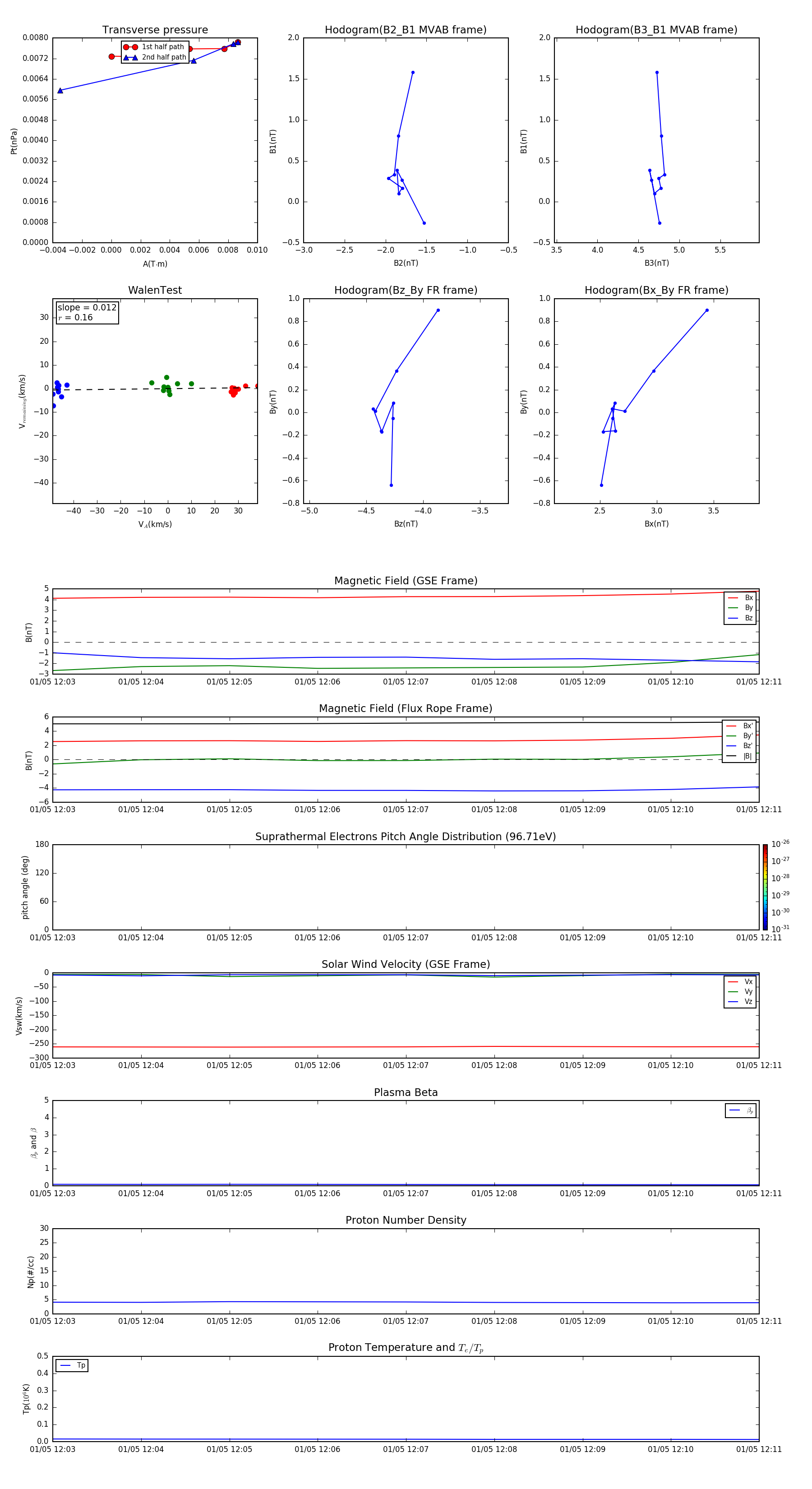Click the Plasma Beta panel title
Image resolution: width=812 pixels, height=1489 pixels.
point(406,1093)
